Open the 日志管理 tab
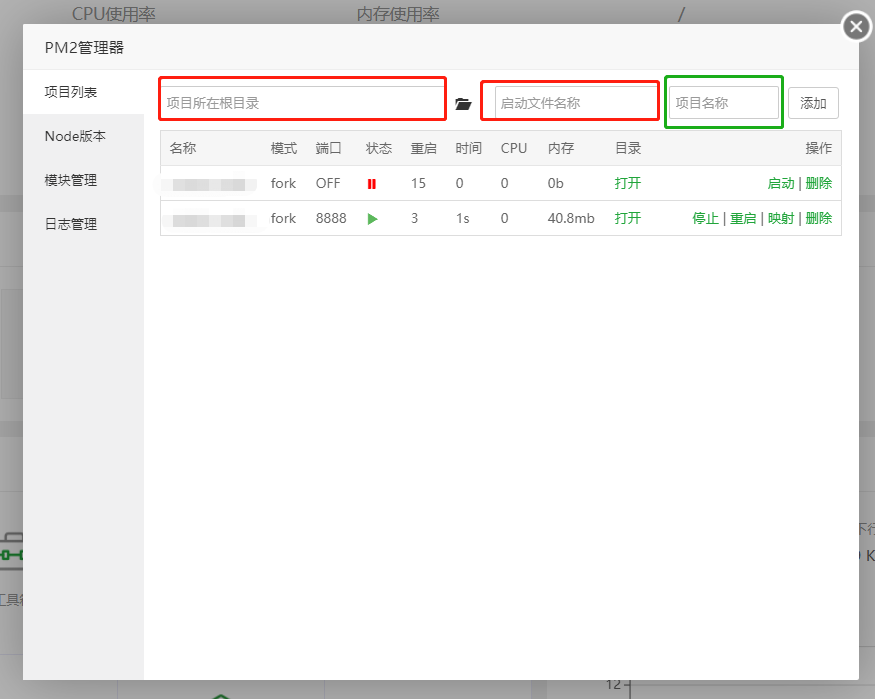This screenshot has width=875, height=699. (x=84, y=224)
